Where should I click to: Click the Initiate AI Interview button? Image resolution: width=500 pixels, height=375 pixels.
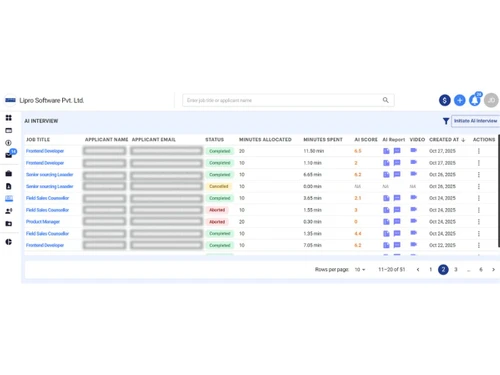[476, 121]
